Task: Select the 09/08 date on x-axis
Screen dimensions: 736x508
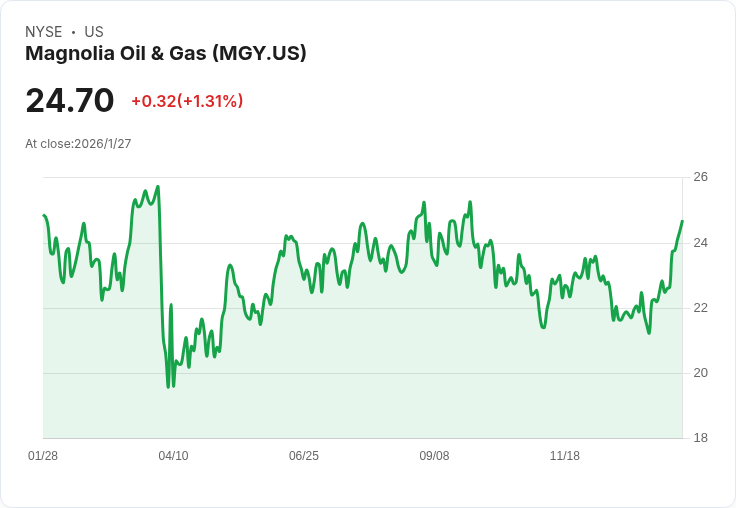Action: point(434,456)
